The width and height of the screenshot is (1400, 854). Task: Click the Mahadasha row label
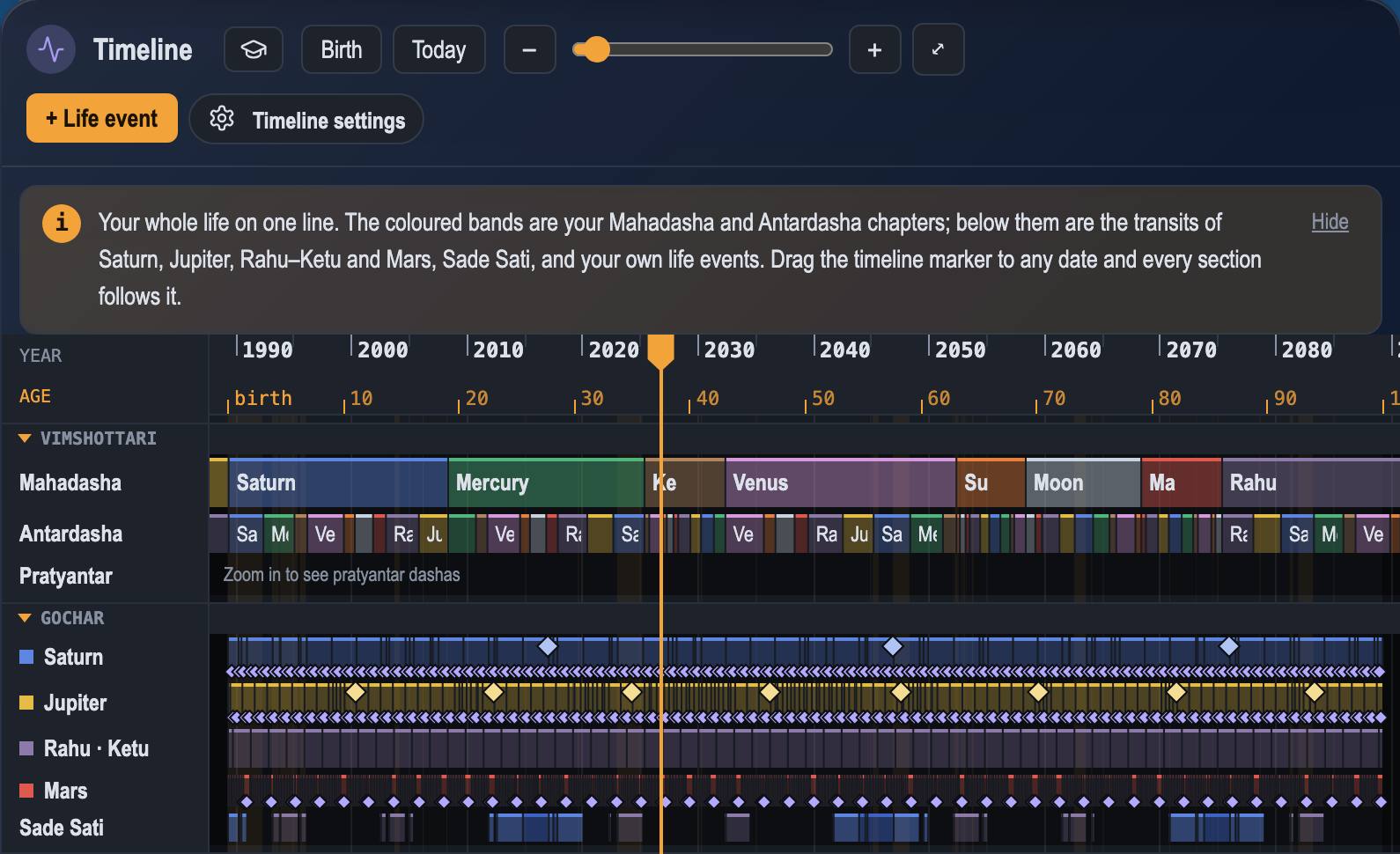pos(70,482)
